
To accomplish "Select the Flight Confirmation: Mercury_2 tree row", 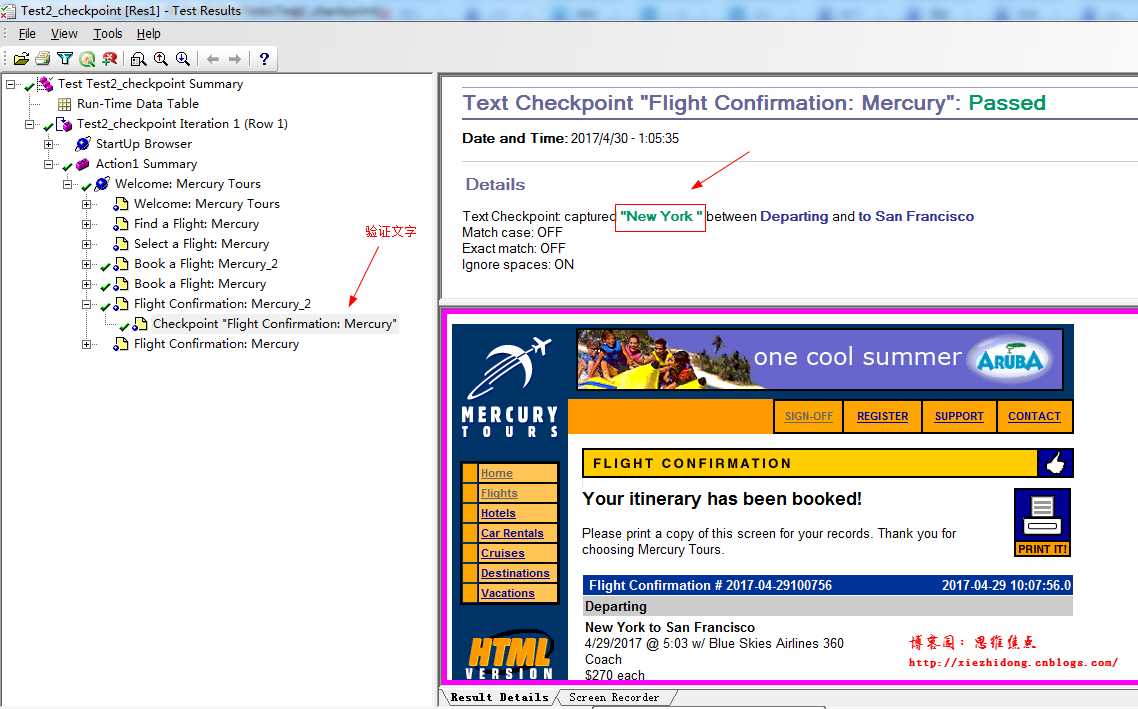I will [x=222, y=304].
